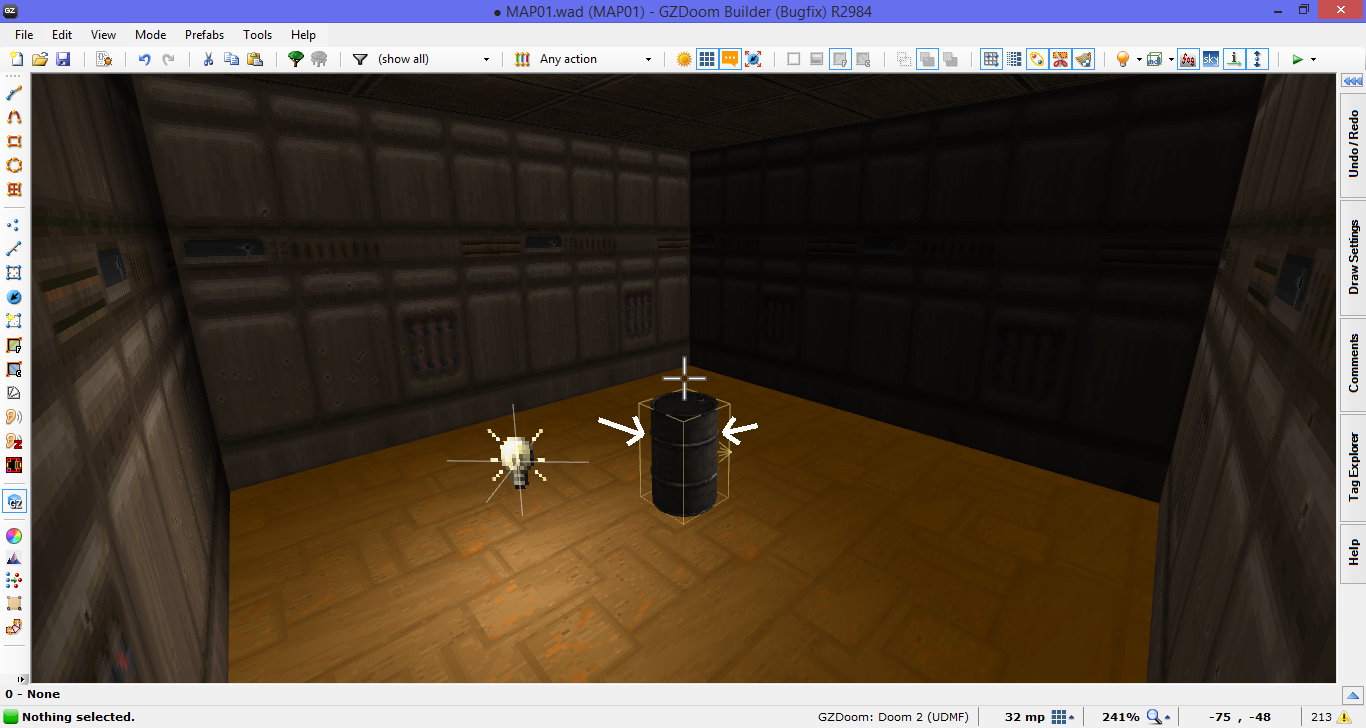The height and width of the screenshot is (728, 1366).
Task: Open the Mode menu
Action: point(150,34)
